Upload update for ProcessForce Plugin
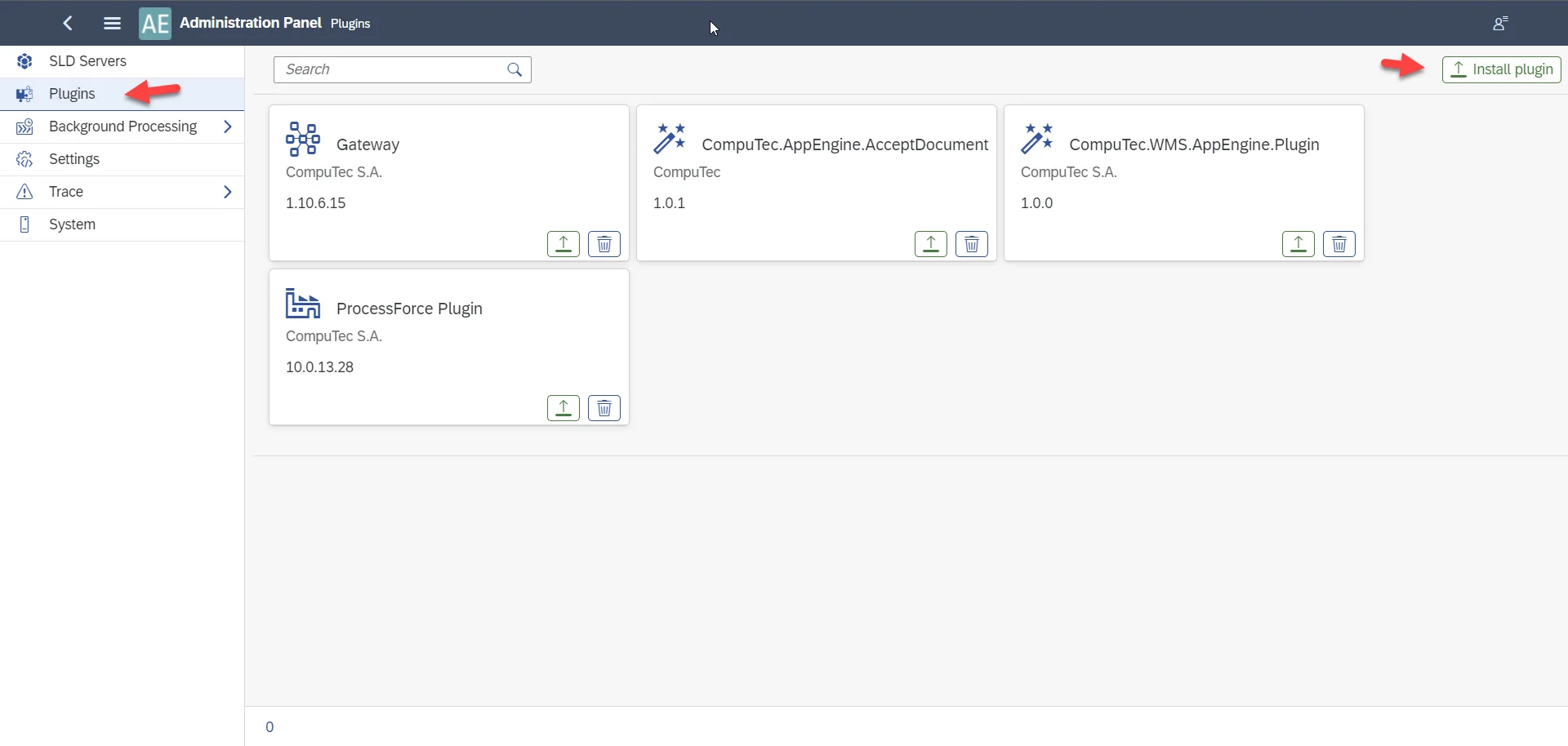The image size is (1568, 746). pyautogui.click(x=563, y=408)
